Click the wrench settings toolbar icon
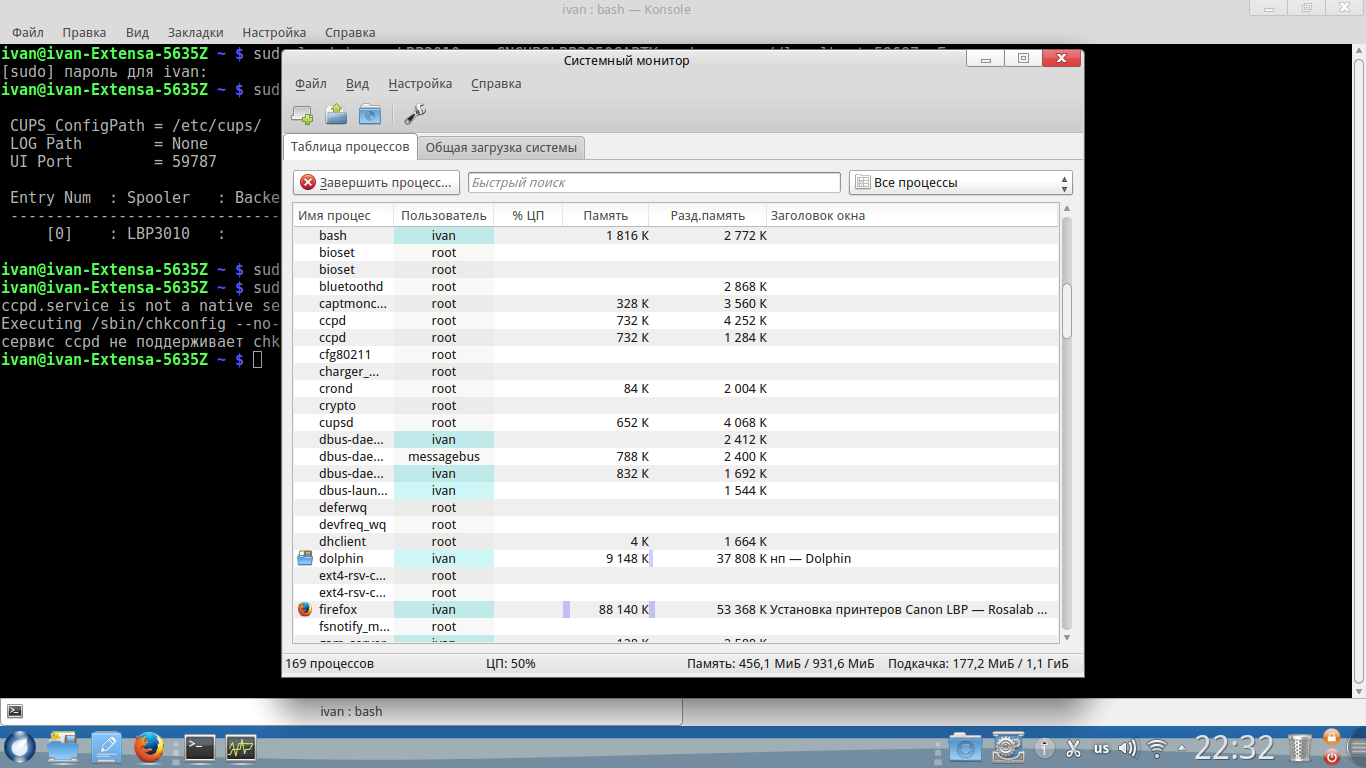 (x=415, y=115)
